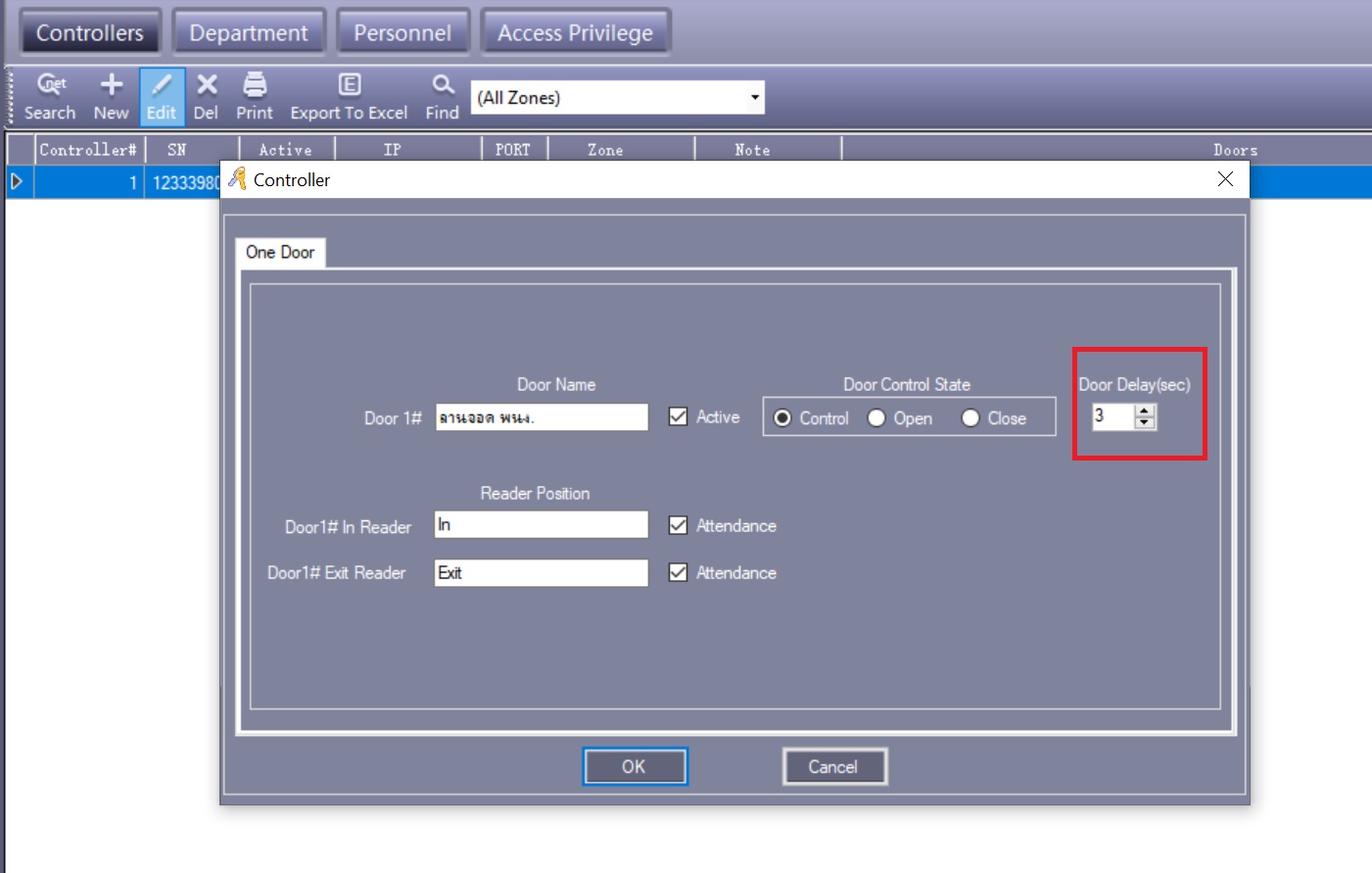This screenshot has height=873, width=1372.
Task: Switch to the Personnel tab
Action: pos(402,32)
